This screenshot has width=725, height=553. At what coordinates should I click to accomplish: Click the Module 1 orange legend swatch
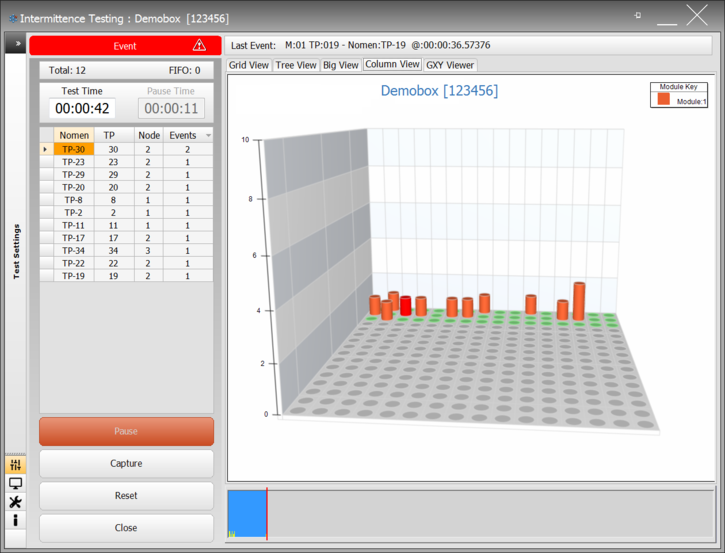663,100
